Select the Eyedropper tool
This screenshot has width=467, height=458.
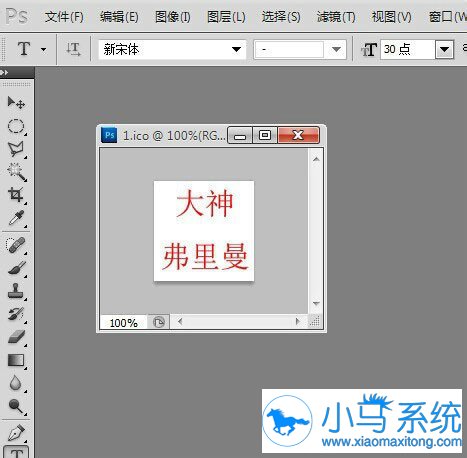[16, 218]
